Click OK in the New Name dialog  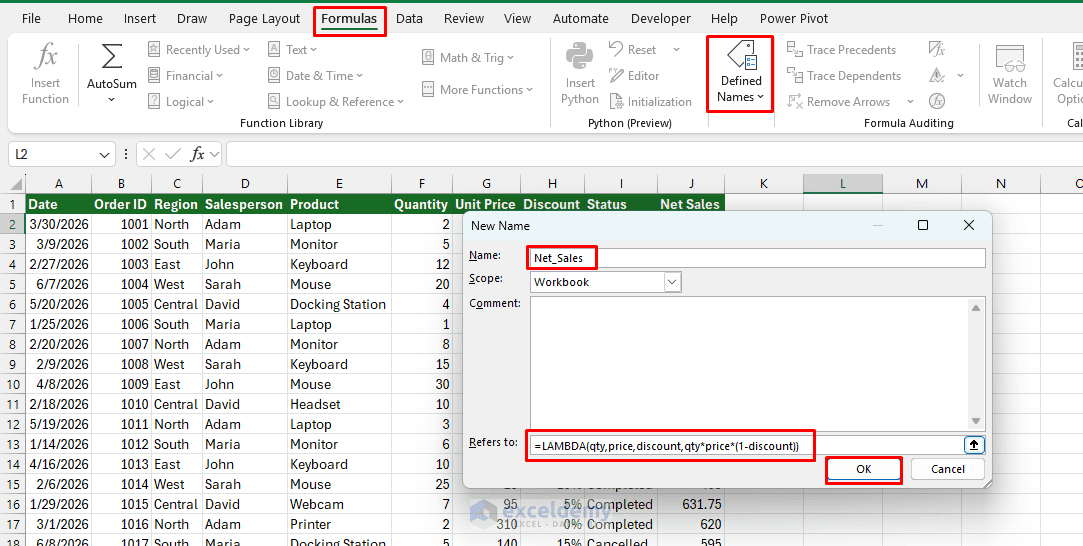[863, 469]
